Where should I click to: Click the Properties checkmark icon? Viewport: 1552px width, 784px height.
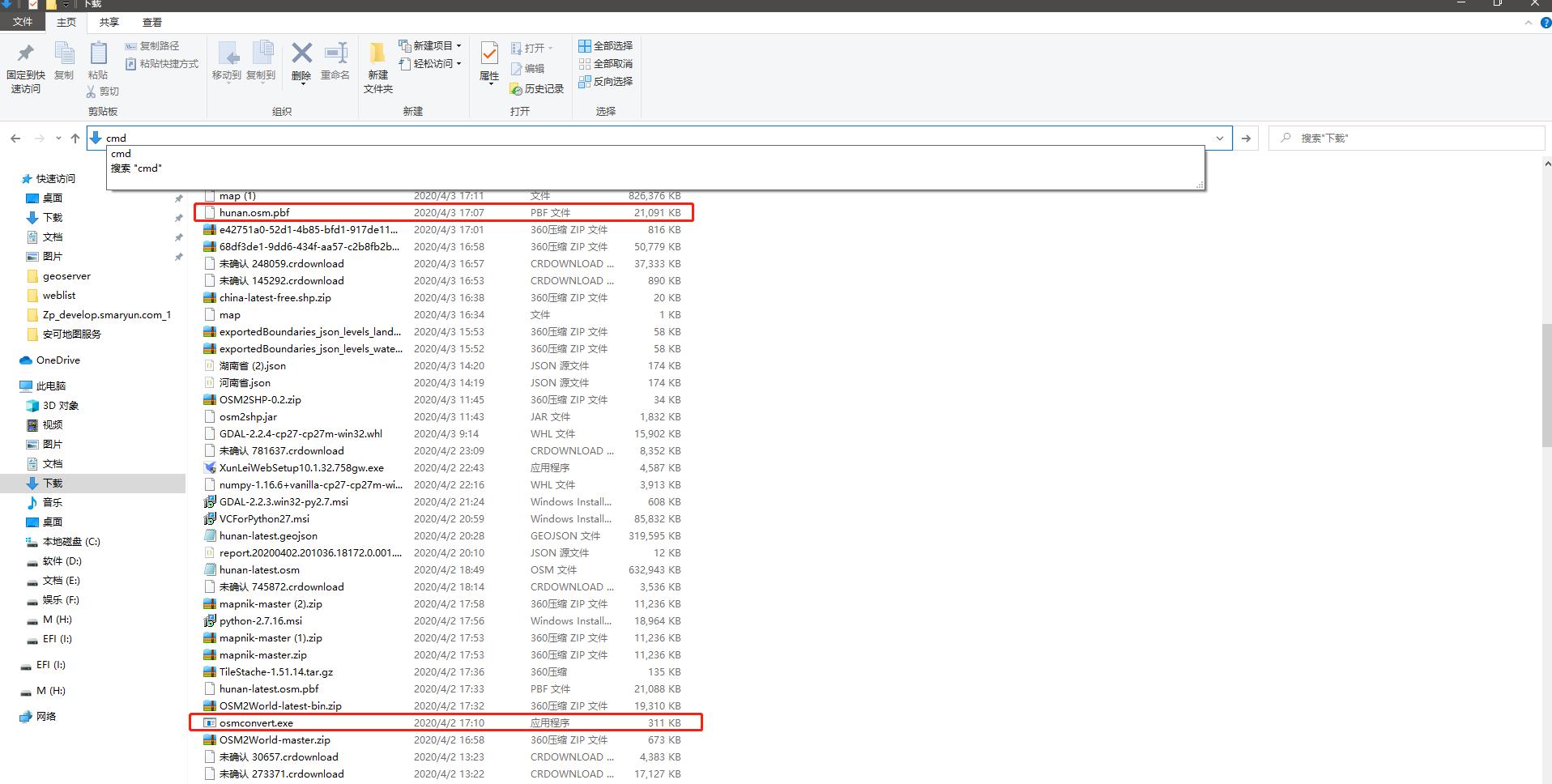tap(489, 53)
